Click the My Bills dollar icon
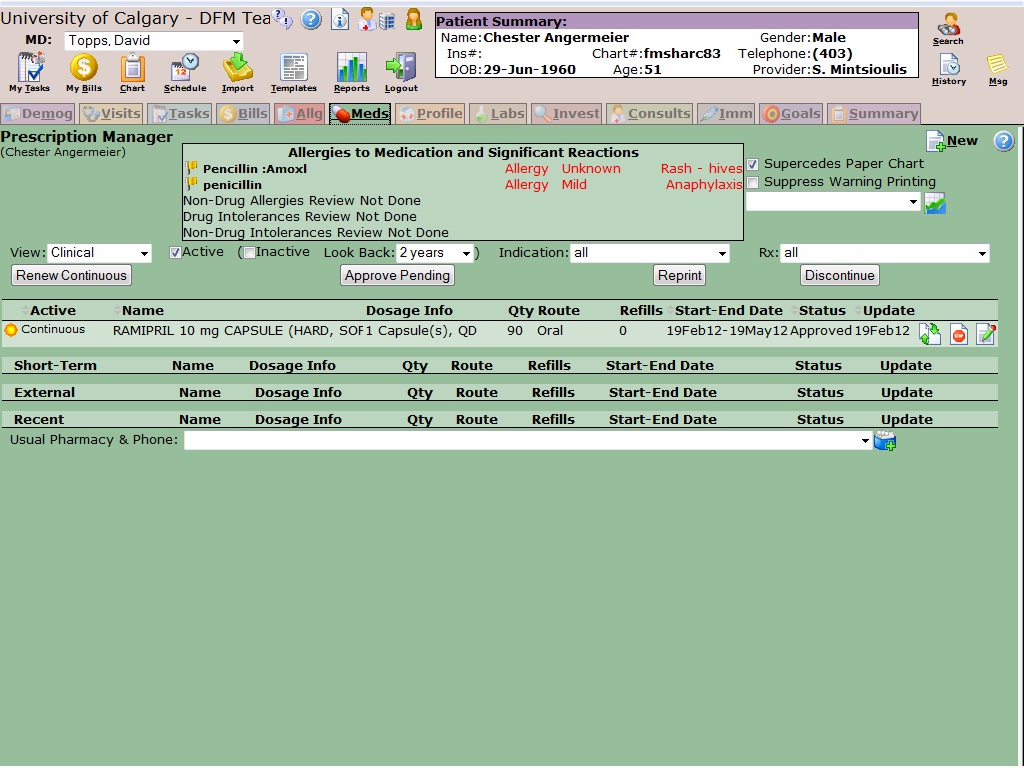Viewport: 1024px width, 768px height. pyautogui.click(x=84, y=70)
